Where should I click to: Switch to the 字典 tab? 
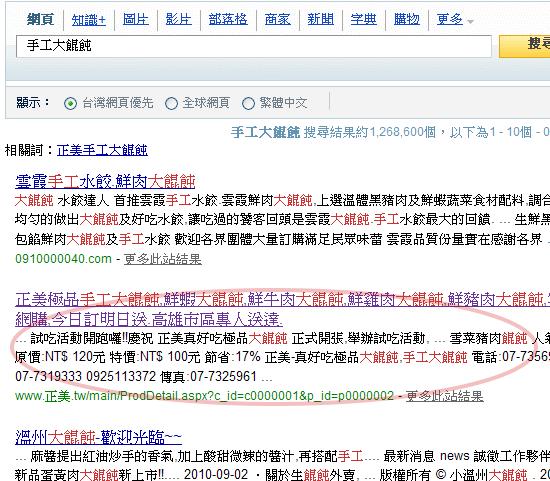(364, 19)
